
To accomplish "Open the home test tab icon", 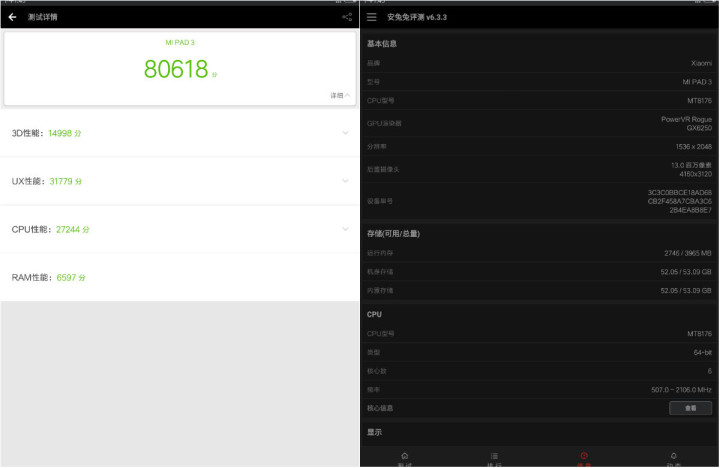I will pyautogui.click(x=405, y=456).
